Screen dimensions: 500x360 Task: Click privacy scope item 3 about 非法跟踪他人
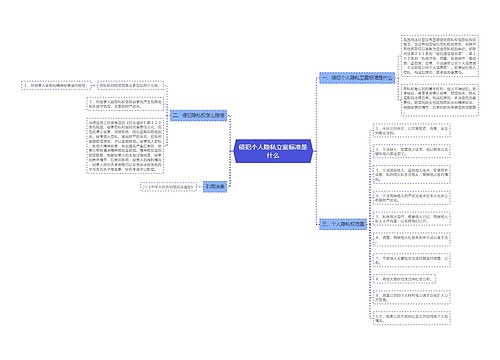[412, 174]
